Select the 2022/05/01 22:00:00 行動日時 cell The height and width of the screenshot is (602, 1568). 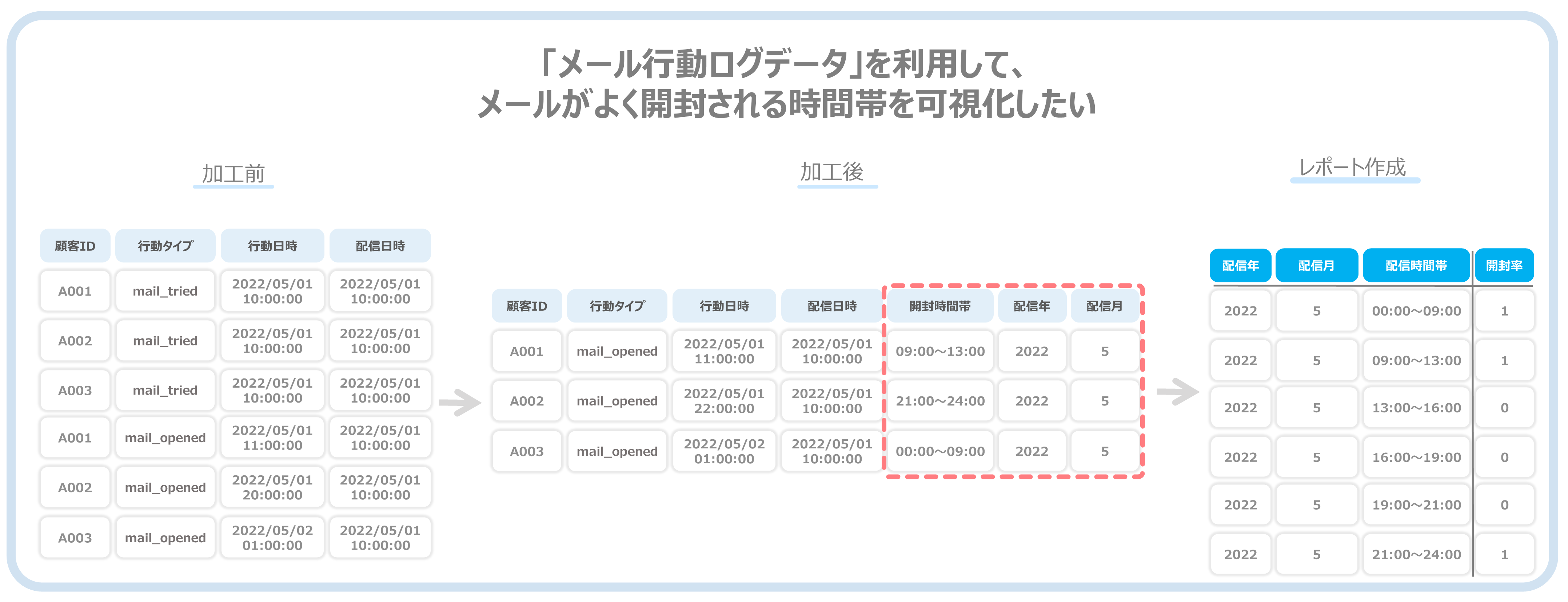click(x=724, y=401)
